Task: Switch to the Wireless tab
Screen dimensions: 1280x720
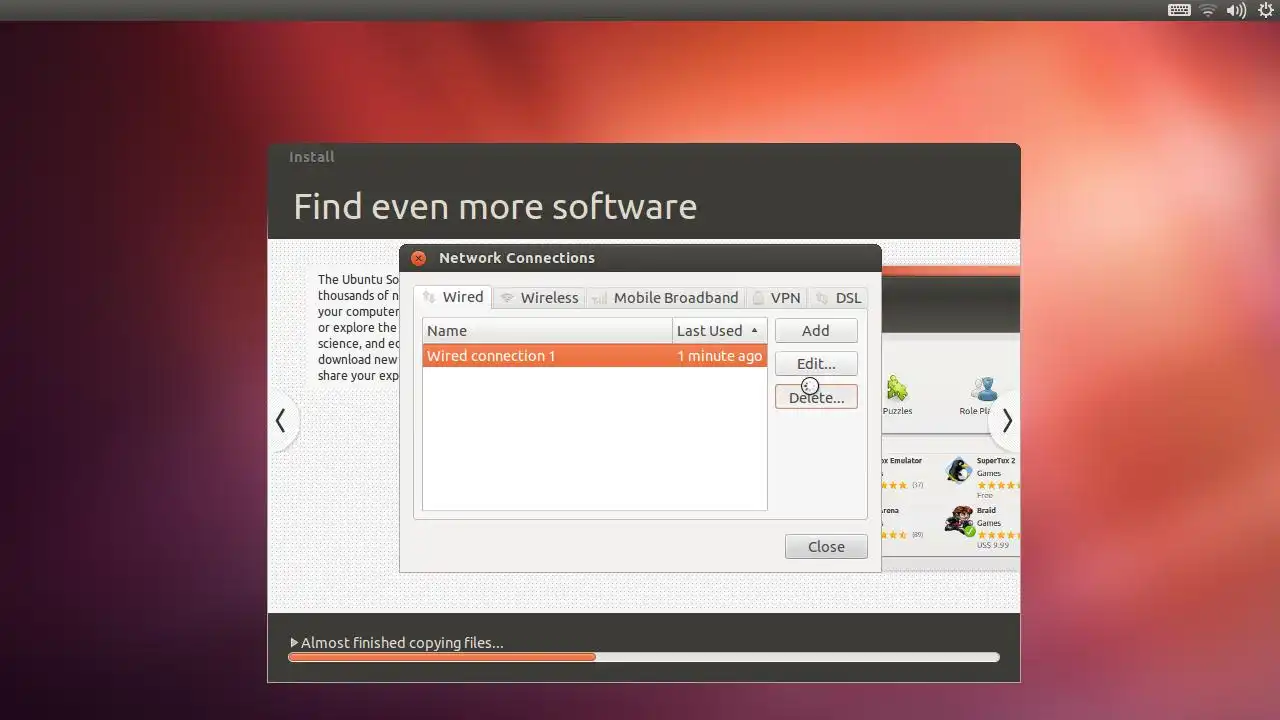Action: pyautogui.click(x=539, y=298)
